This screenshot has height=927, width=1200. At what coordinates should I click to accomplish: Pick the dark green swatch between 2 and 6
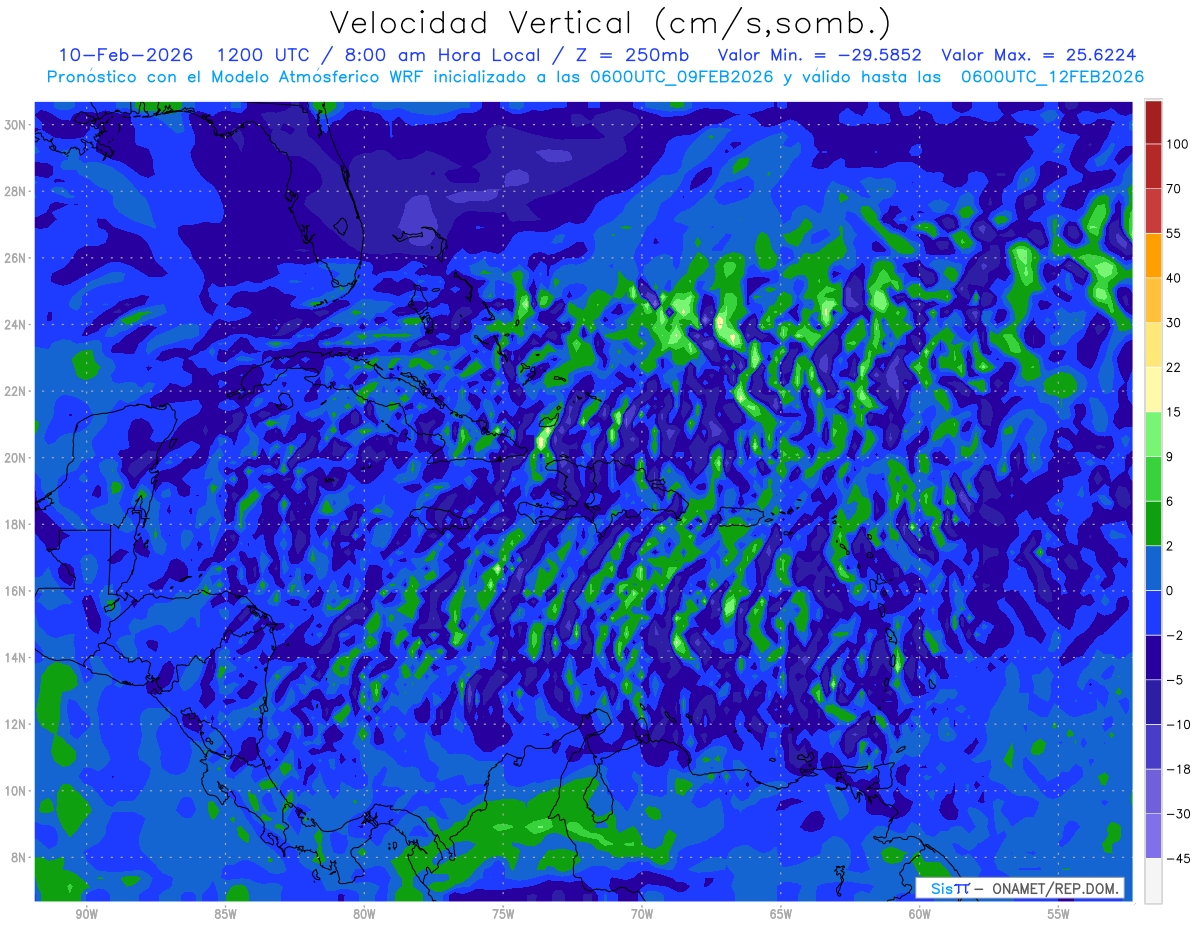[1153, 523]
